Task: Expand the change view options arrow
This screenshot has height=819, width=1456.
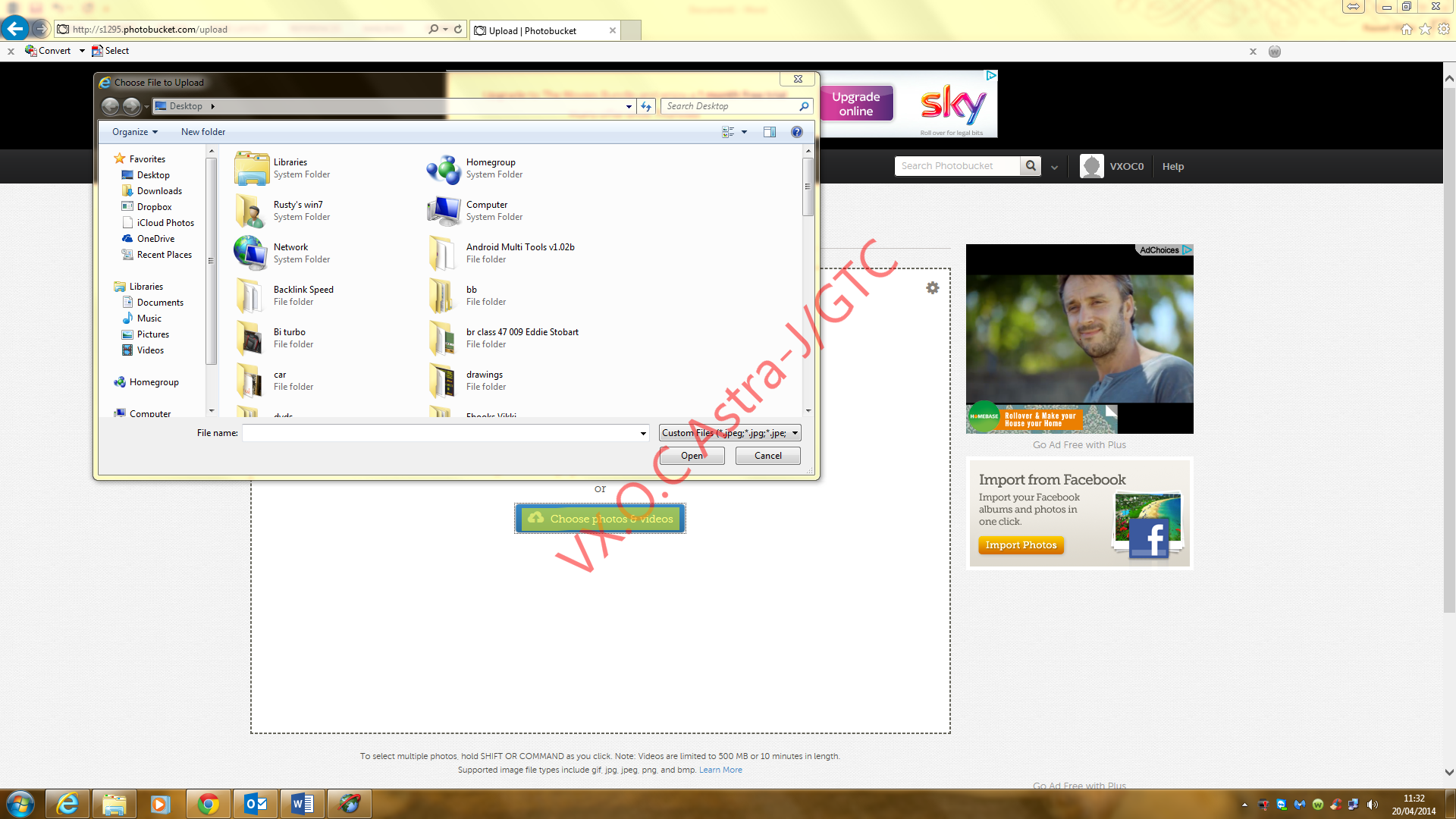Action: coord(745,132)
